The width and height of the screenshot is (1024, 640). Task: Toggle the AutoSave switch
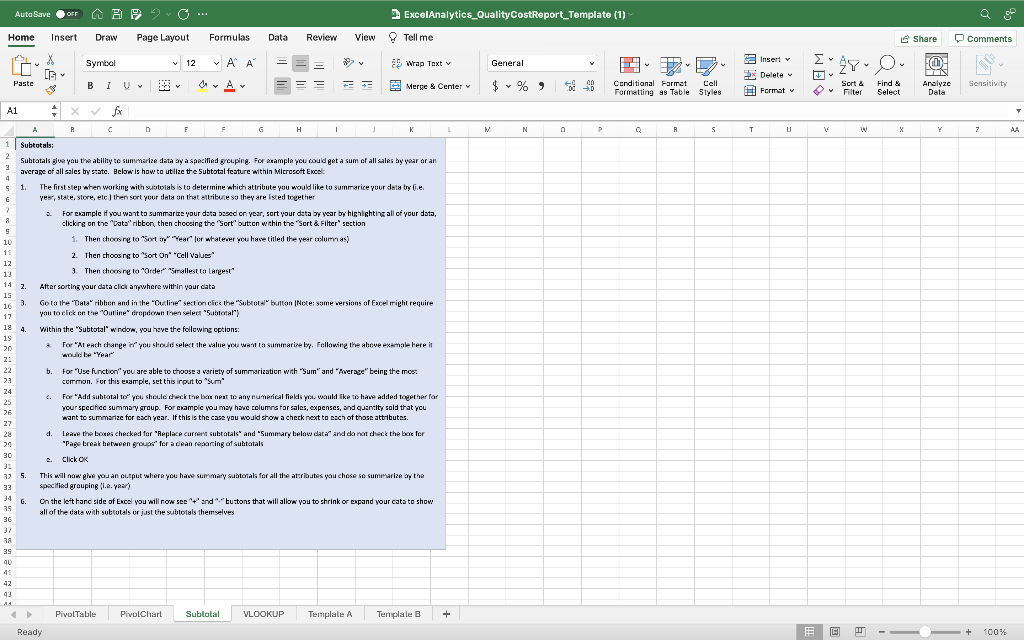point(68,15)
